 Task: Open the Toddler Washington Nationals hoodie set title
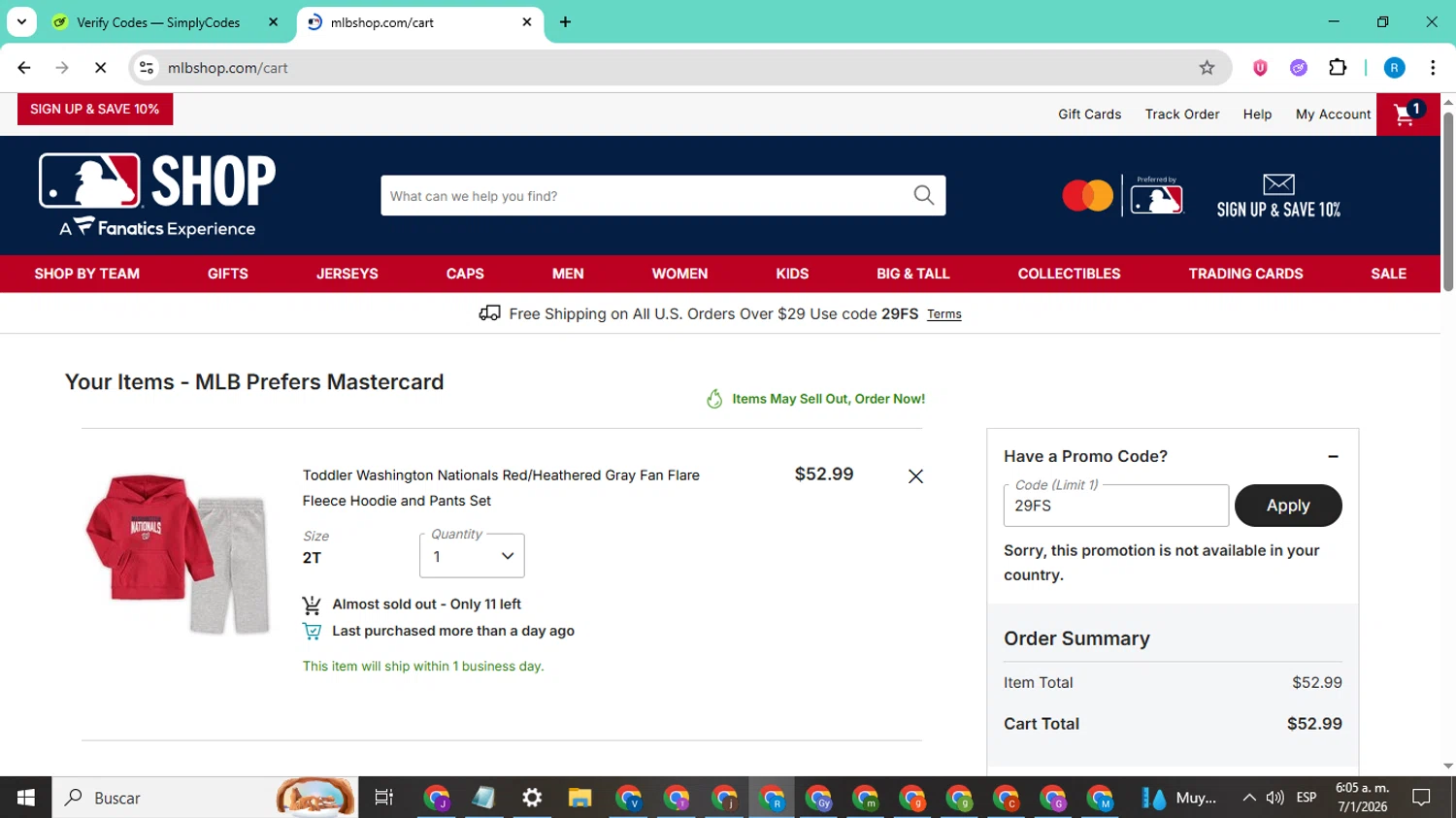(x=501, y=488)
